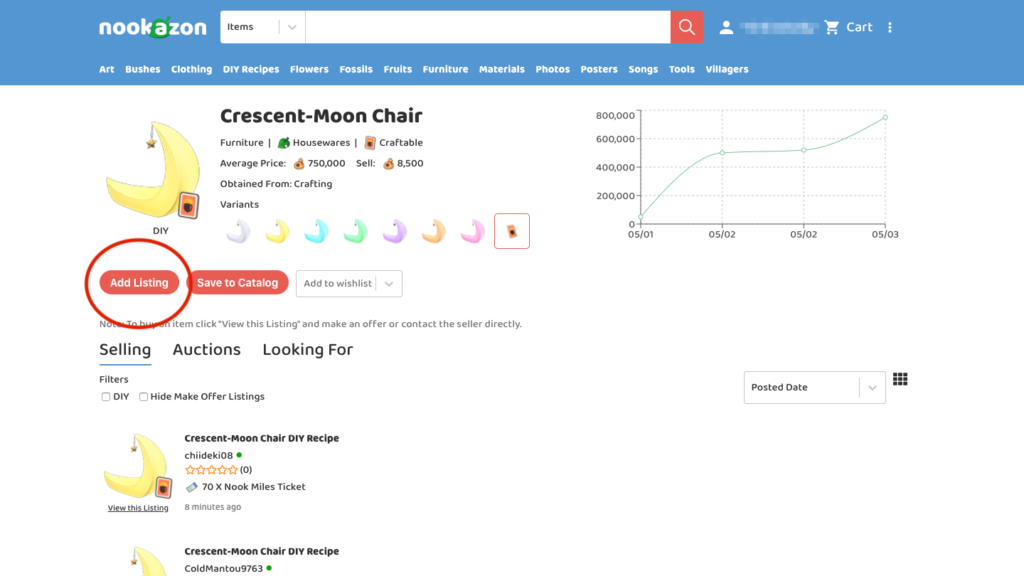Enable the DIY filter checkbox
The height and width of the screenshot is (576, 1024).
(x=106, y=396)
